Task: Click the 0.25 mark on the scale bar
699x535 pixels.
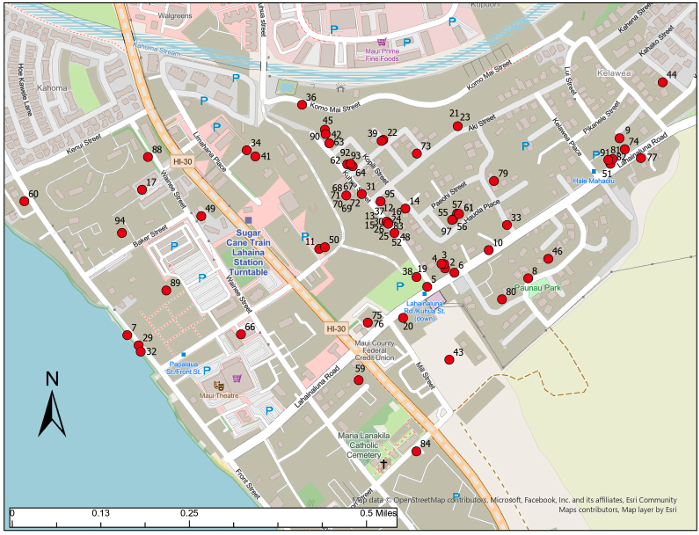Action: (189, 513)
